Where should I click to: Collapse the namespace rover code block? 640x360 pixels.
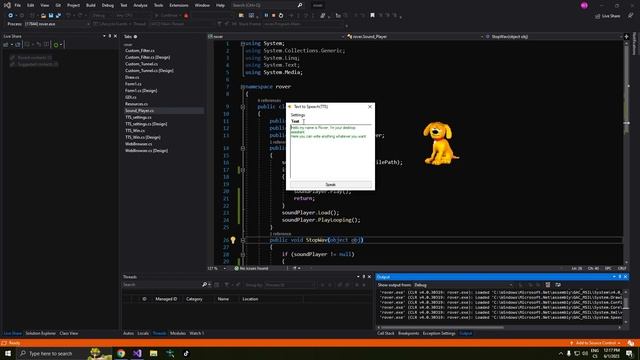[x=242, y=87]
